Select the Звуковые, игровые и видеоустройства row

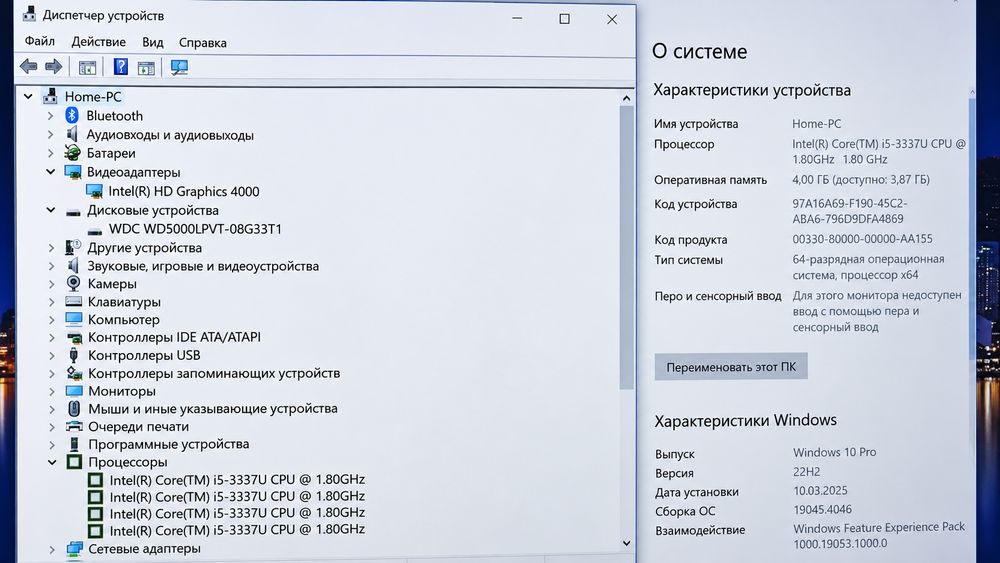203,266
